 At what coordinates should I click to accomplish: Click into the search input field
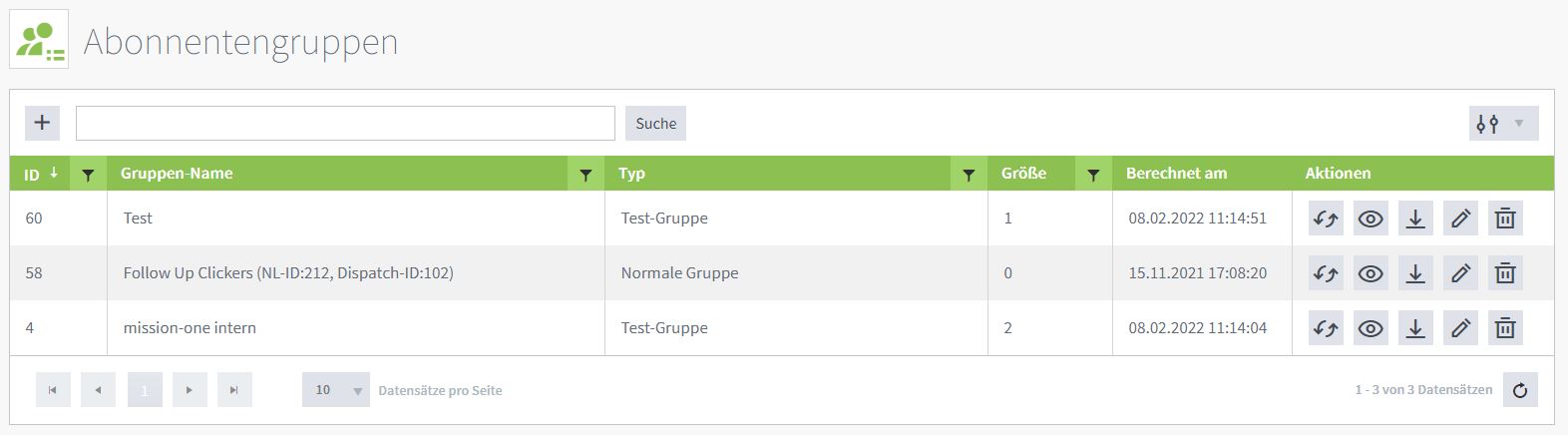[345, 124]
